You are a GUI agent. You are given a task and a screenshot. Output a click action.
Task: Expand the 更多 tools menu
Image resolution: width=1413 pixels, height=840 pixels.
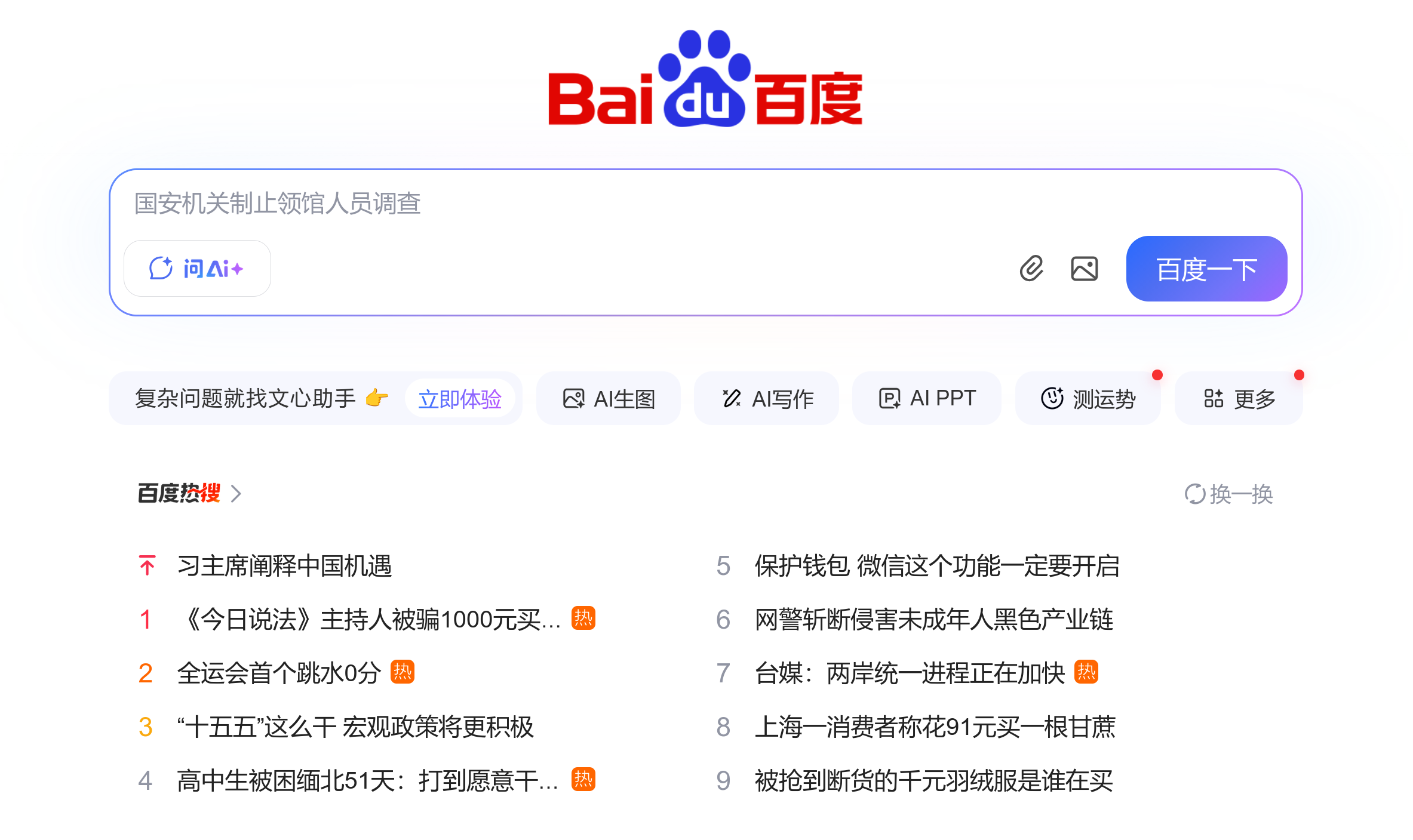[1239, 398]
